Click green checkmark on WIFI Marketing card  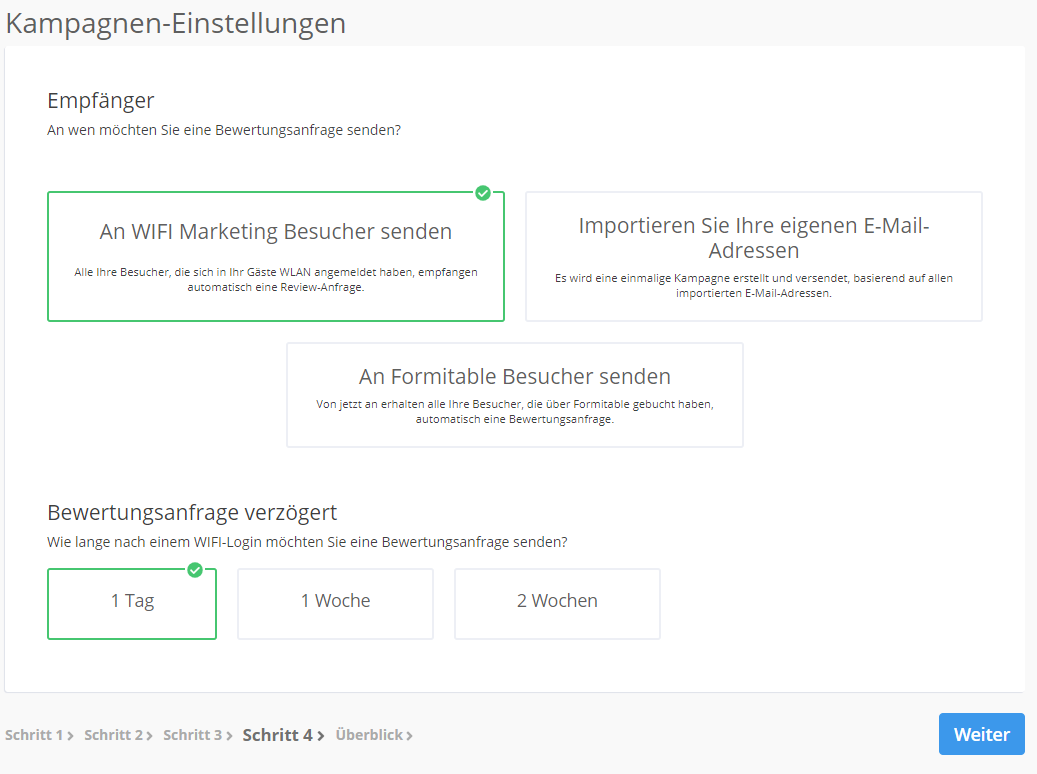pos(483,193)
